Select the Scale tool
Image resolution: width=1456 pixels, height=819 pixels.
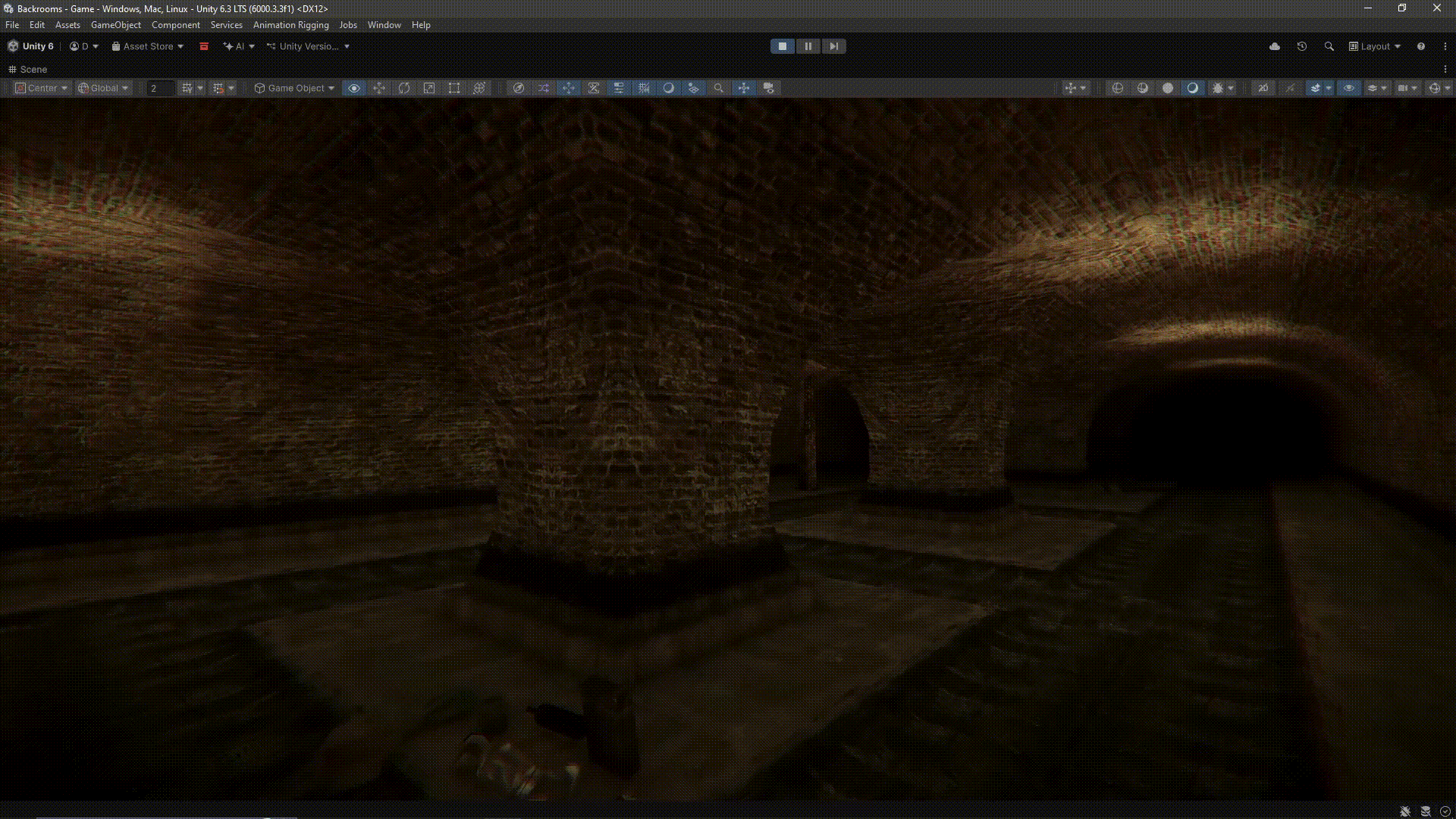click(429, 88)
